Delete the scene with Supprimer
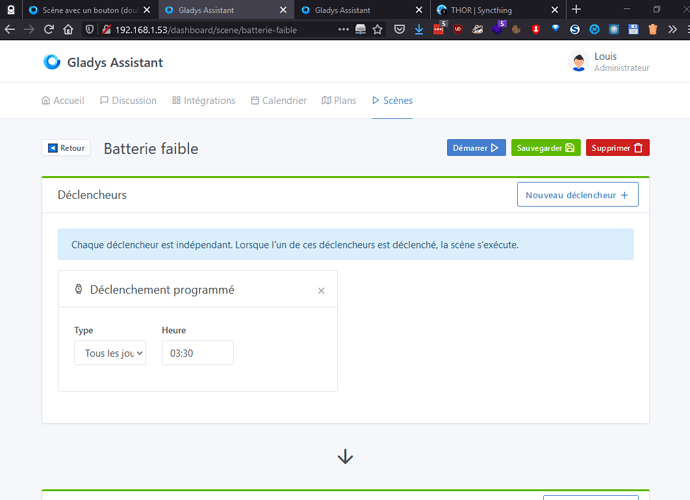This screenshot has height=500, width=690. [x=617, y=148]
